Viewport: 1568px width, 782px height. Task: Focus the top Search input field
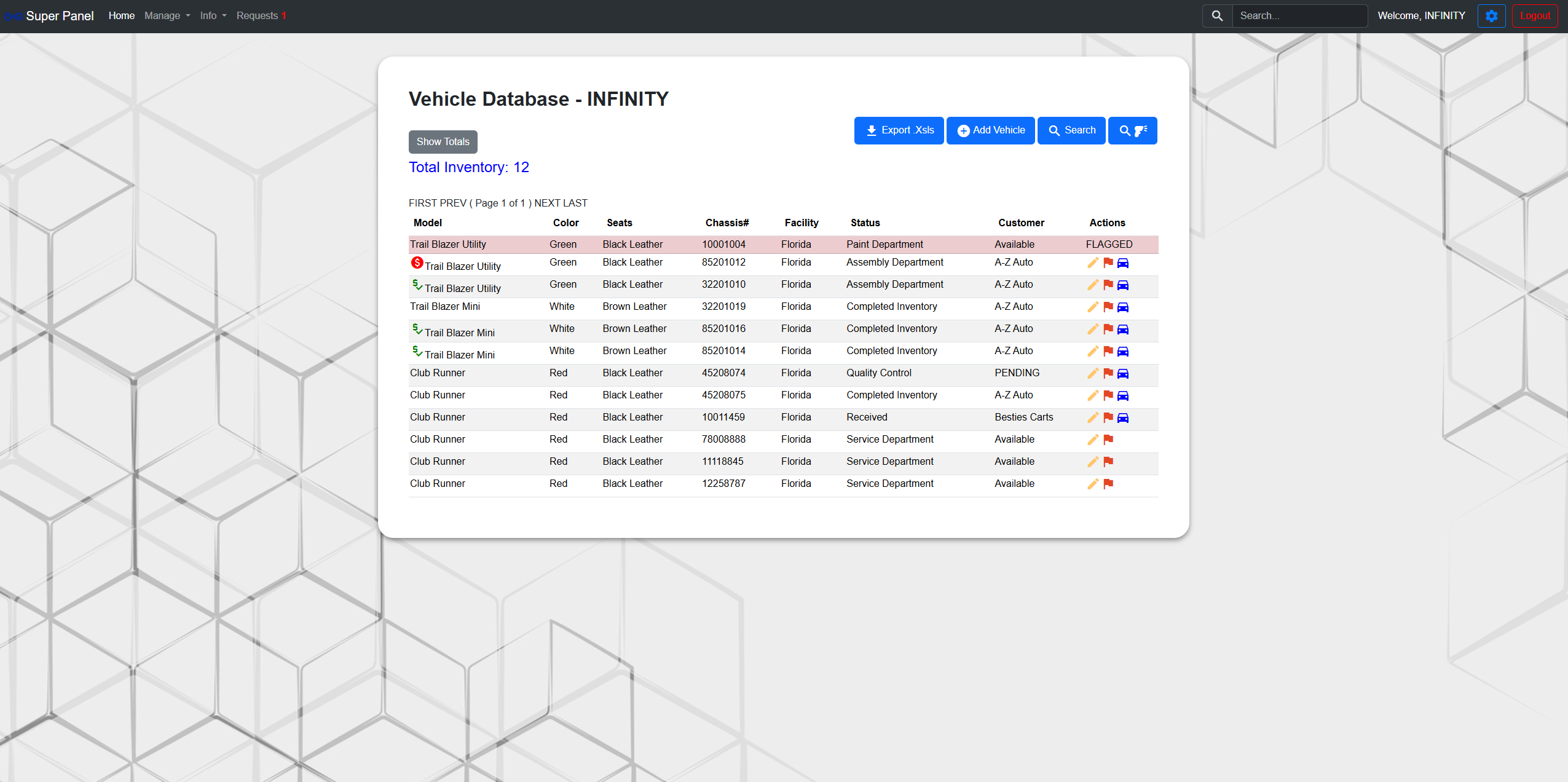pyautogui.click(x=1300, y=16)
